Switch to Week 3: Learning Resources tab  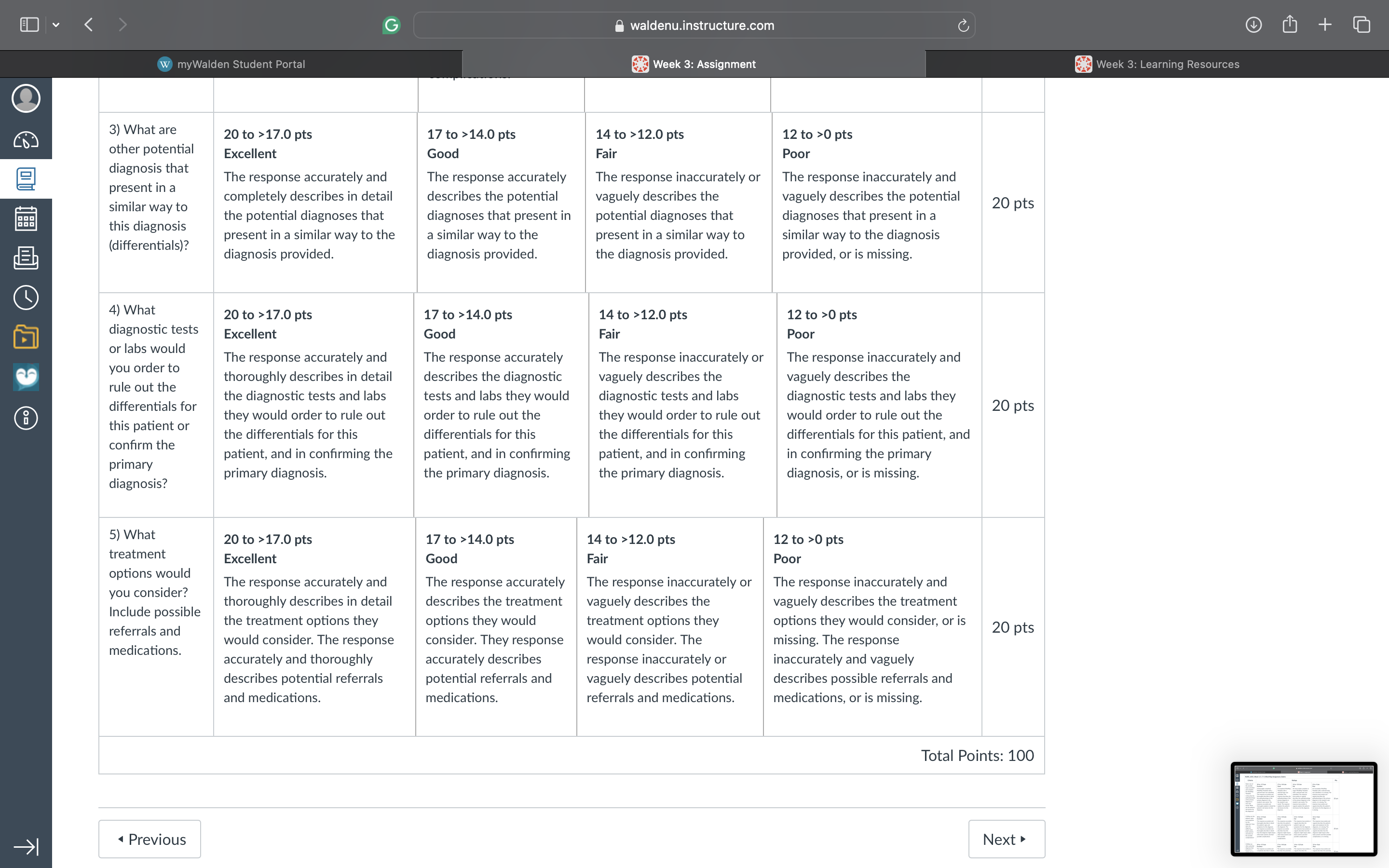tap(1157, 64)
